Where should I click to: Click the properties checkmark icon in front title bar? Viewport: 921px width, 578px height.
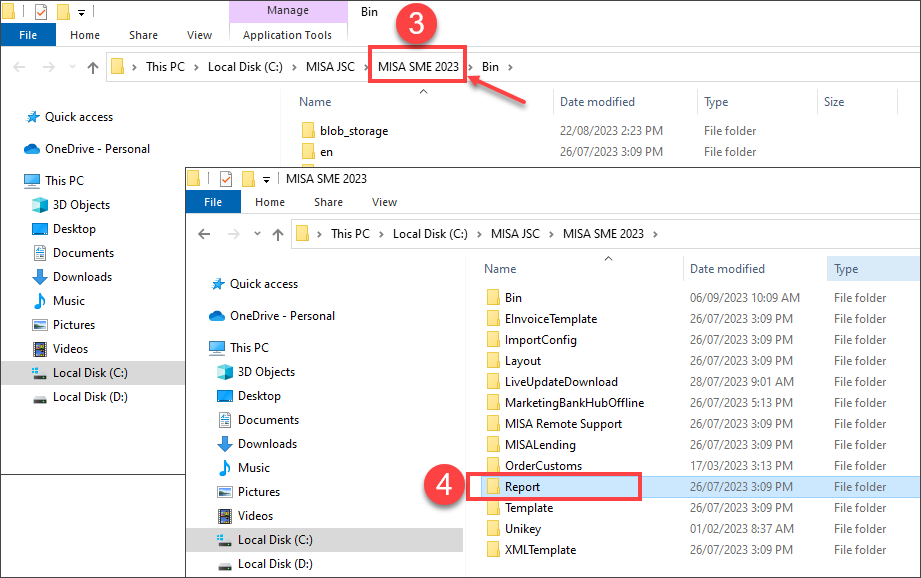(x=225, y=179)
